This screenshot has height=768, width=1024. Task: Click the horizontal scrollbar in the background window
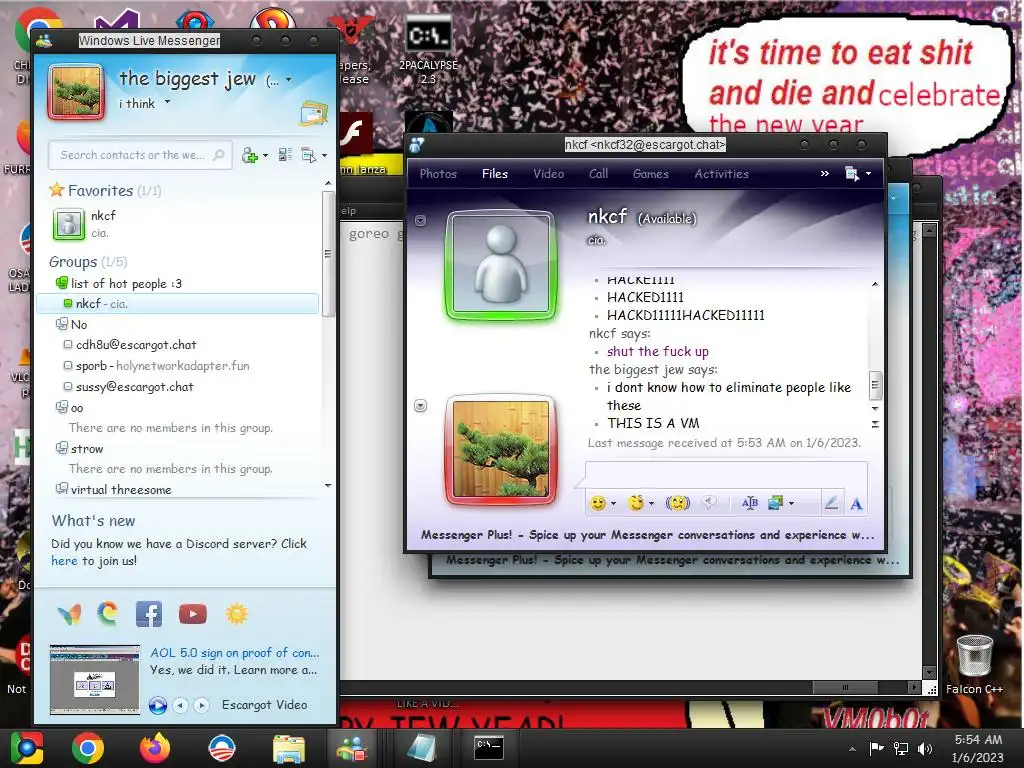tap(845, 687)
